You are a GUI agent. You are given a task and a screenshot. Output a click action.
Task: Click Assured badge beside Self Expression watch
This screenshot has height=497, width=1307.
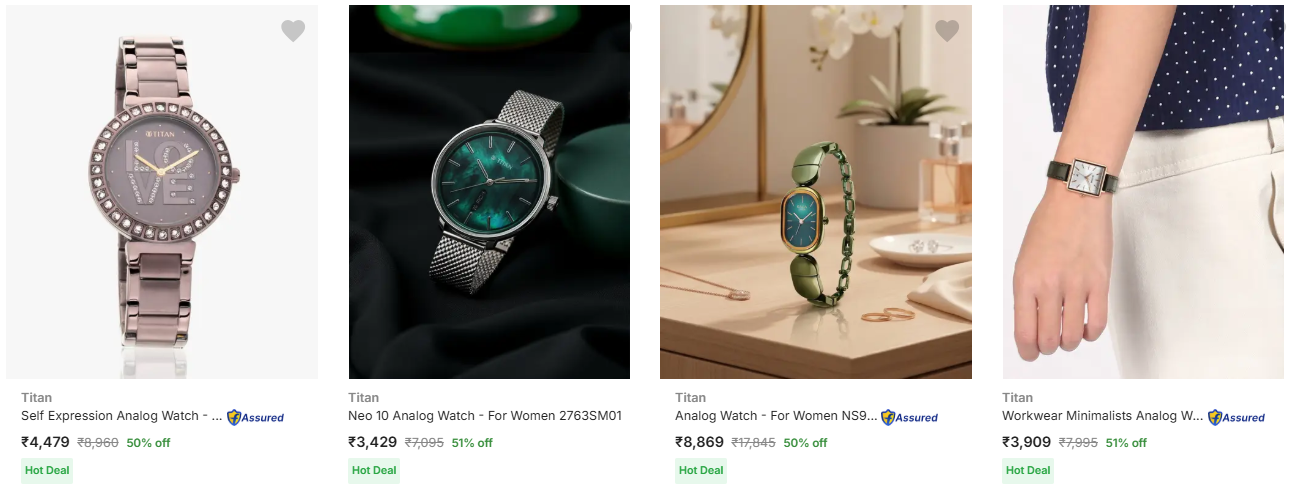(256, 417)
